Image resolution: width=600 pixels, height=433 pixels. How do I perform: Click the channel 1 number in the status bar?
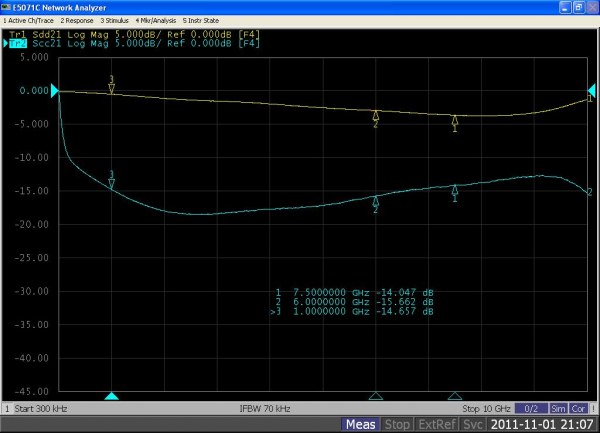7,409
